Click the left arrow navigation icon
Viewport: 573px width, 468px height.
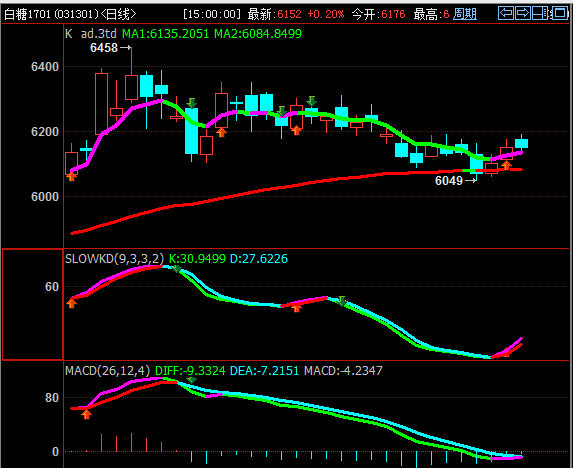coord(506,13)
